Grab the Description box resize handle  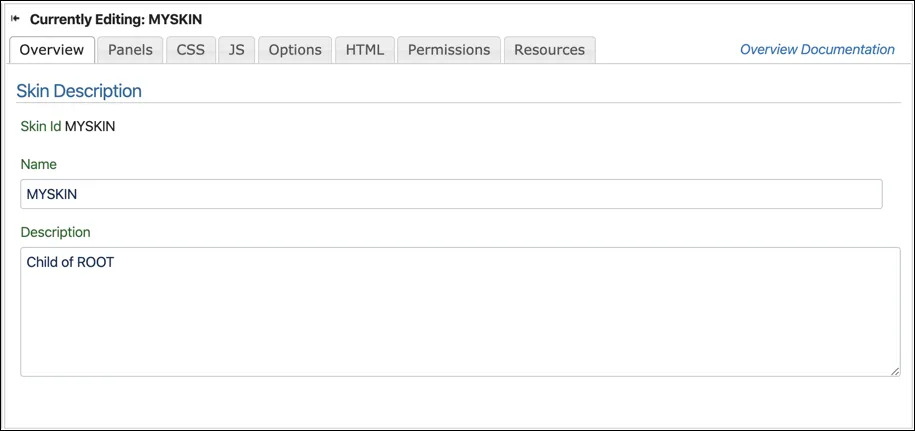(895, 372)
